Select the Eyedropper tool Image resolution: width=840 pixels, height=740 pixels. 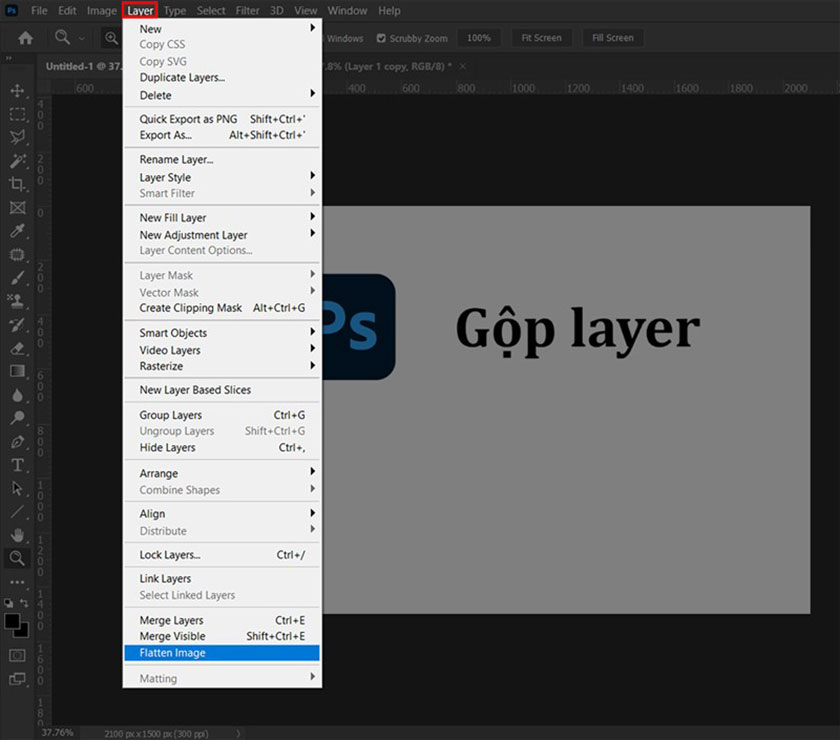point(17,231)
